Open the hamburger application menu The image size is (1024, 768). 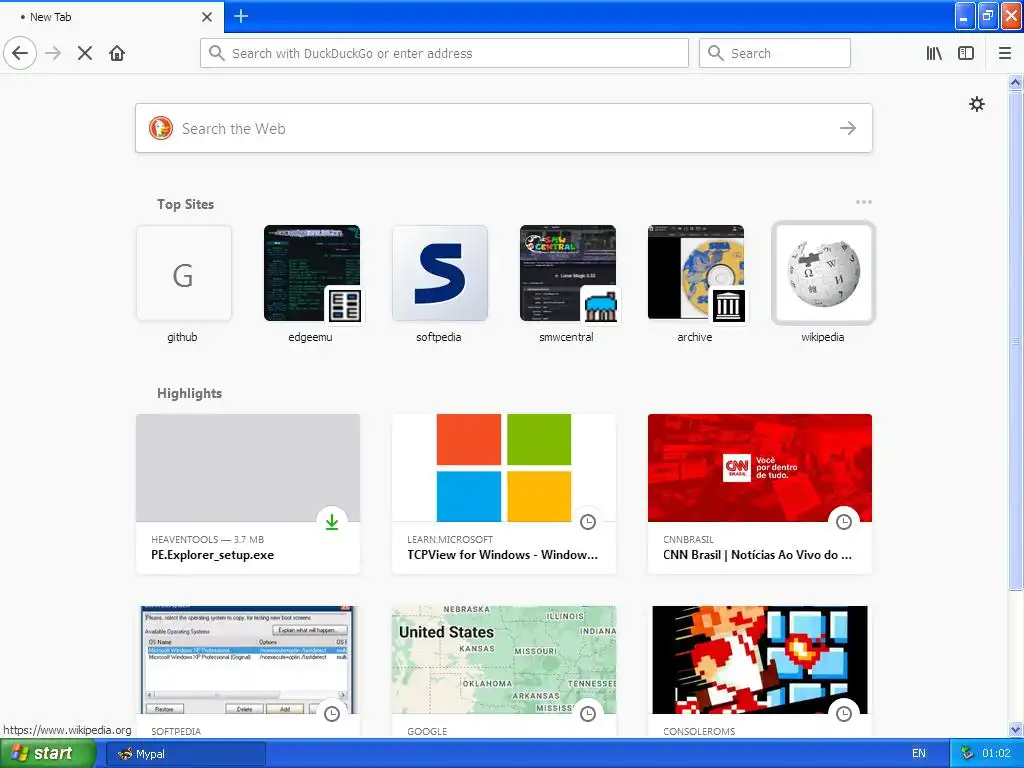coord(1005,53)
